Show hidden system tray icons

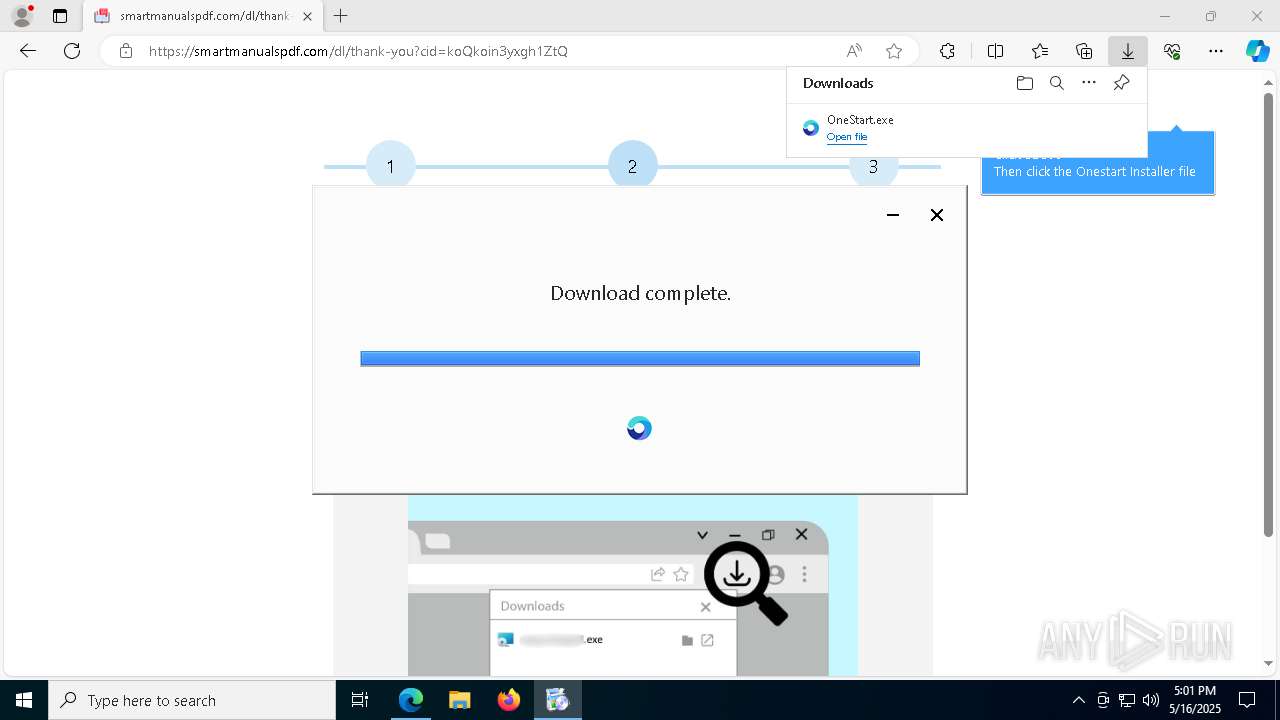pyautogui.click(x=1078, y=700)
